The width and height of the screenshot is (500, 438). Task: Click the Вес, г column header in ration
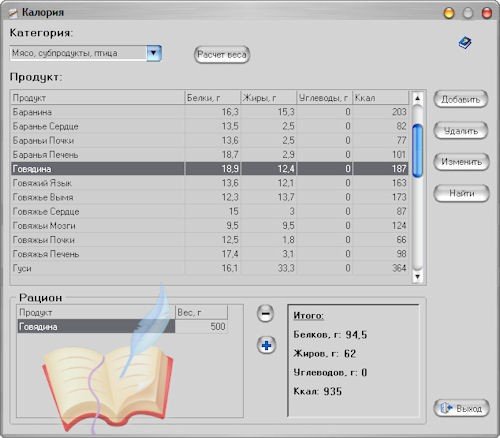click(201, 313)
